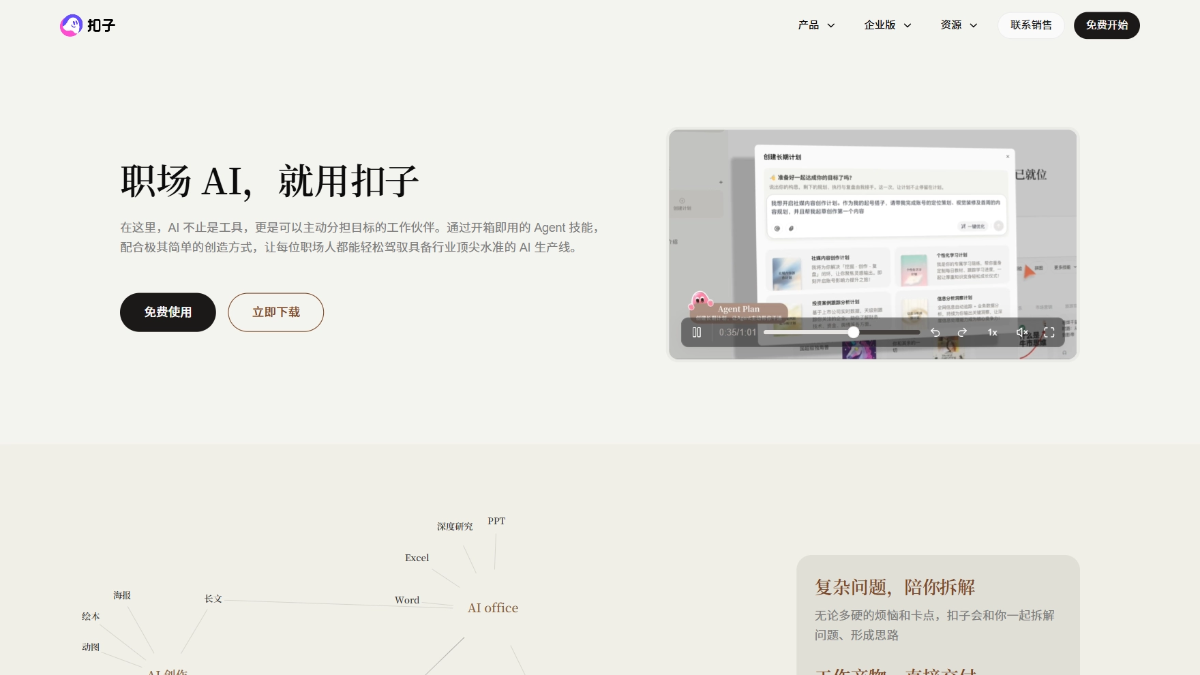Click the pink Agent Plan mascot
The height and width of the screenshot is (675, 1200).
pos(700,301)
